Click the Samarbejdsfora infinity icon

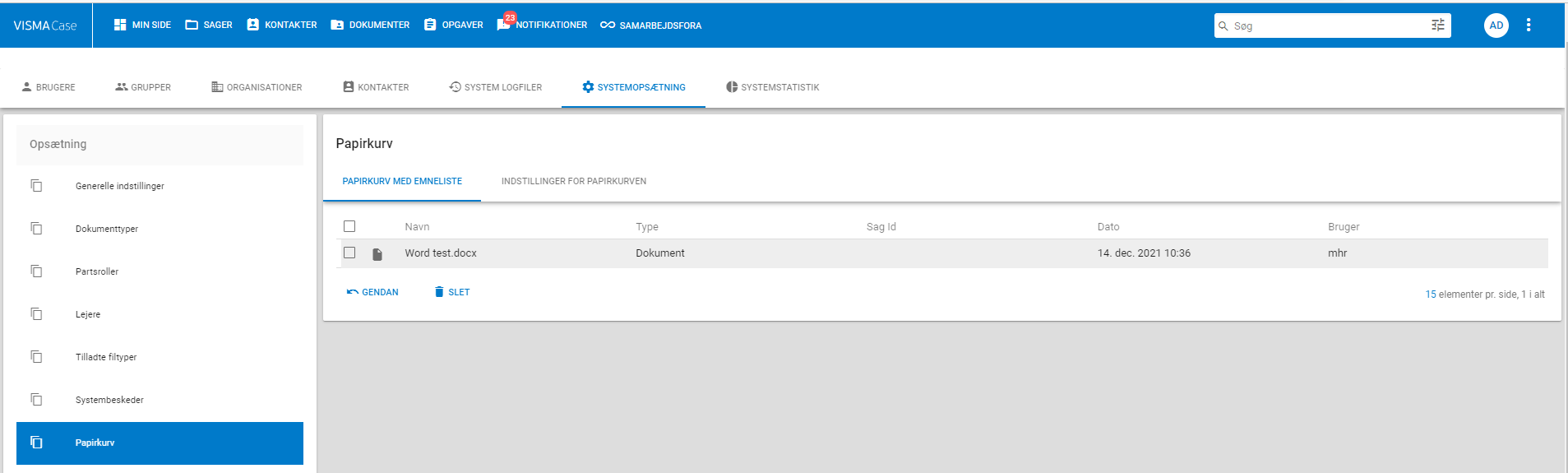608,25
